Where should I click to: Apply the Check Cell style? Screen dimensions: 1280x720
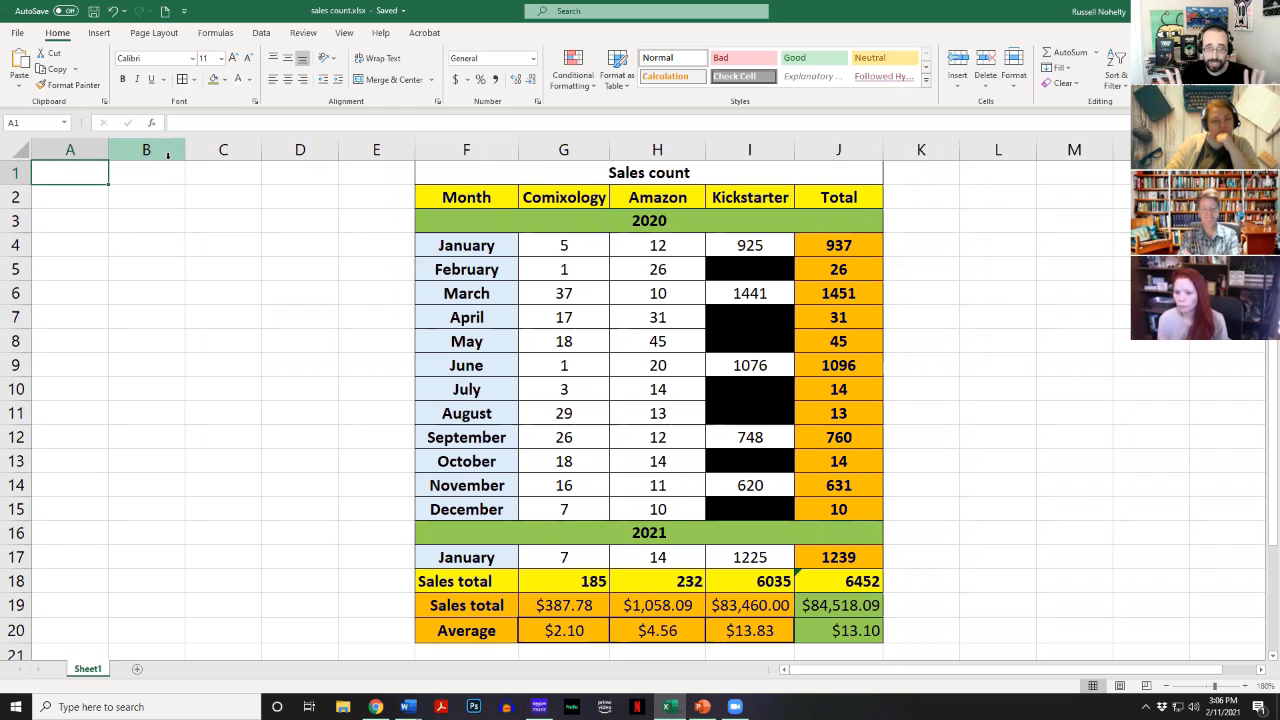point(743,76)
